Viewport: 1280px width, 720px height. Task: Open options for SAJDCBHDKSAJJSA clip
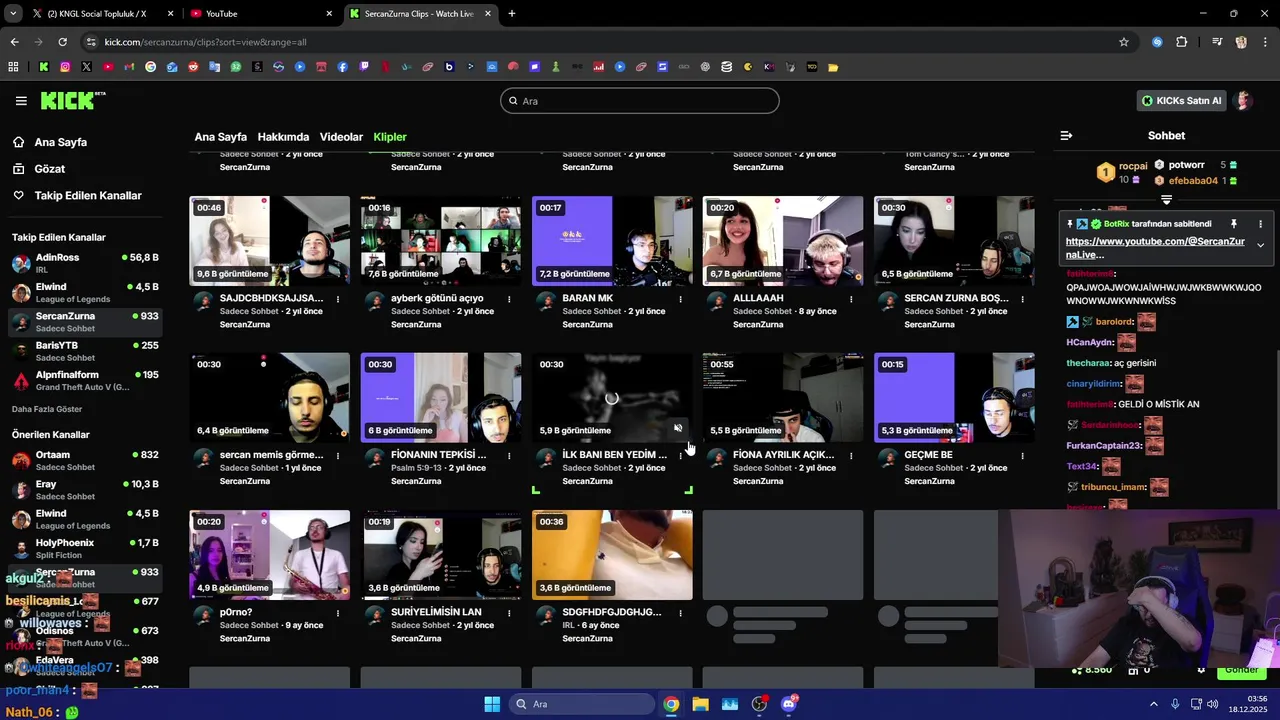pyautogui.click(x=338, y=299)
